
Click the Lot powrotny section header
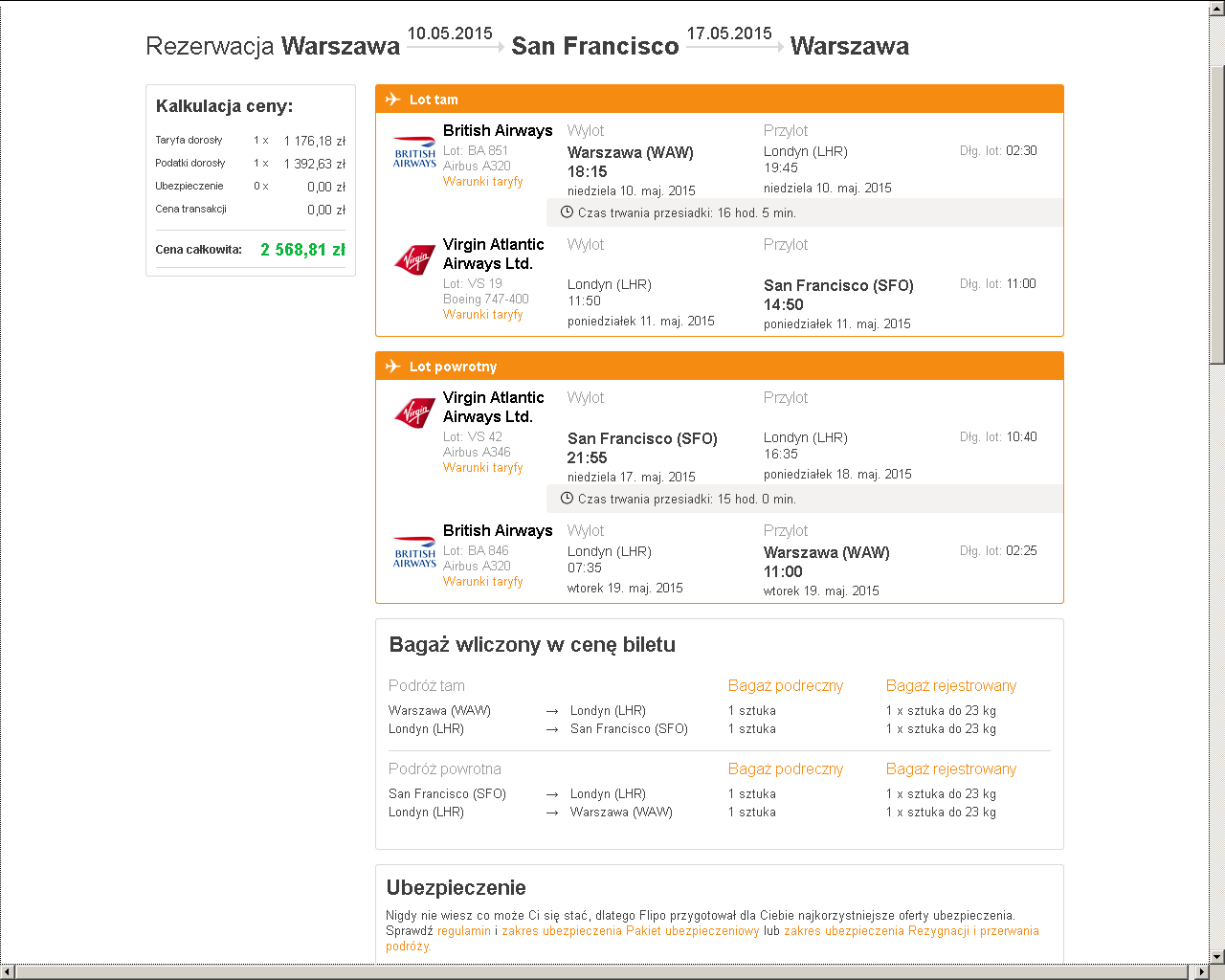pyautogui.click(x=720, y=366)
